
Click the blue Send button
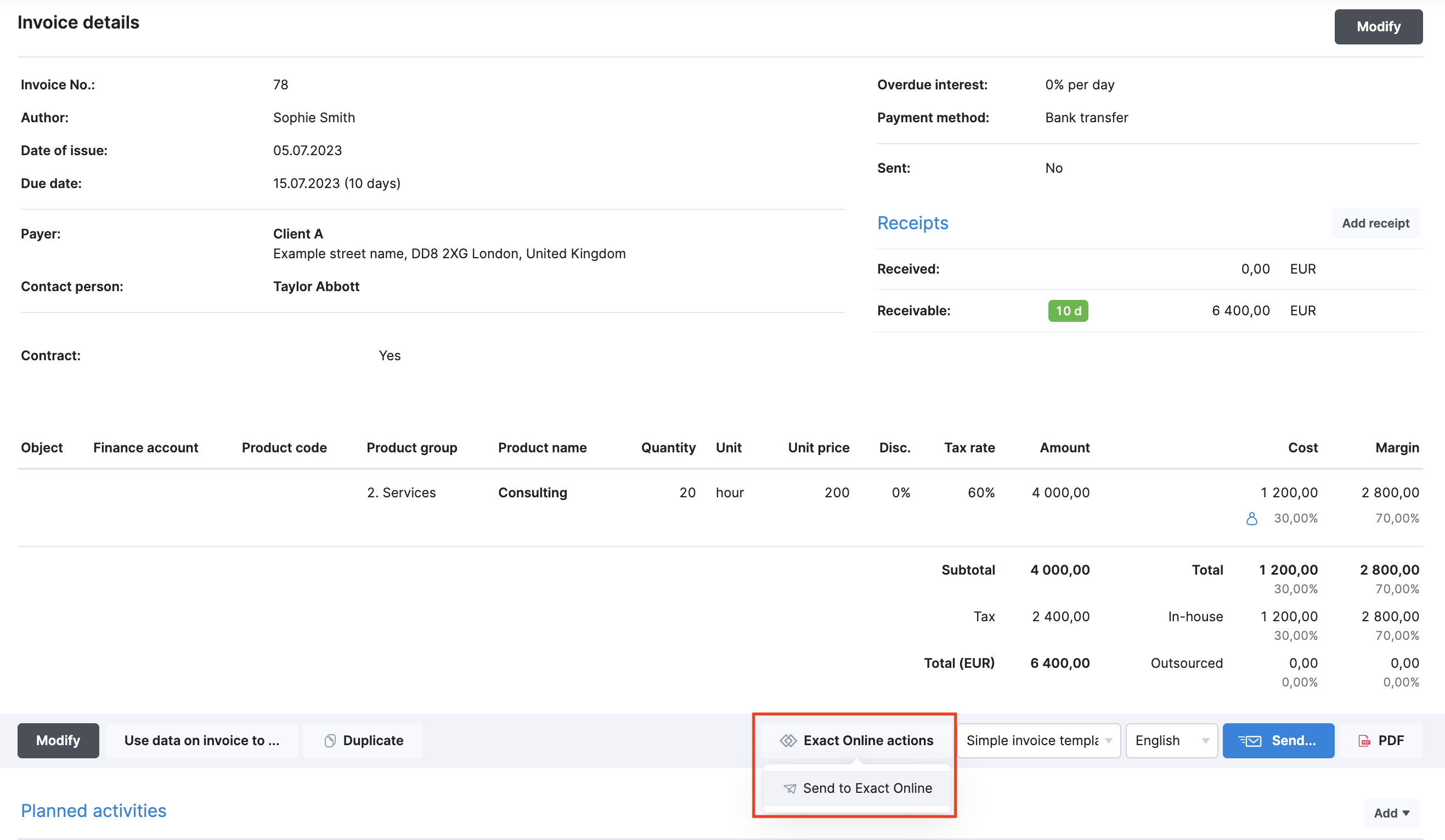[1279, 740]
